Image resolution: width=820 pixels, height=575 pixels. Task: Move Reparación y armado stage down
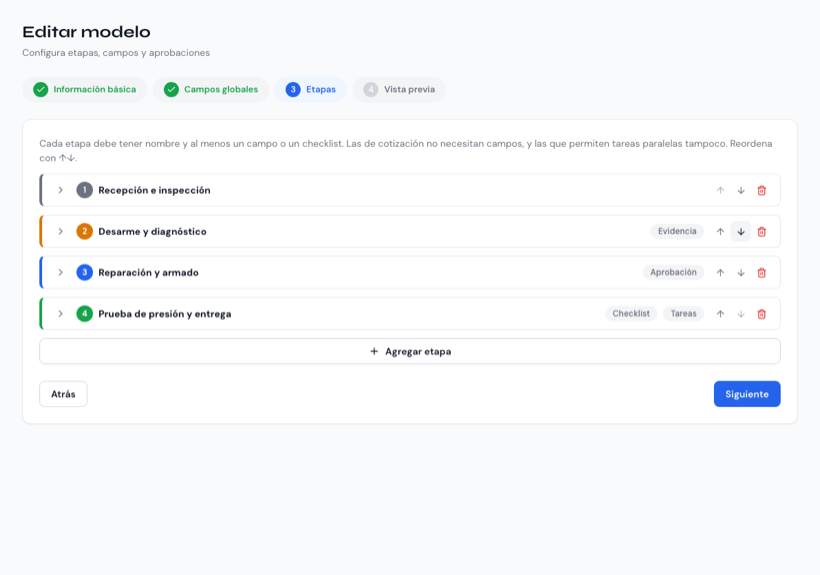[741, 273]
